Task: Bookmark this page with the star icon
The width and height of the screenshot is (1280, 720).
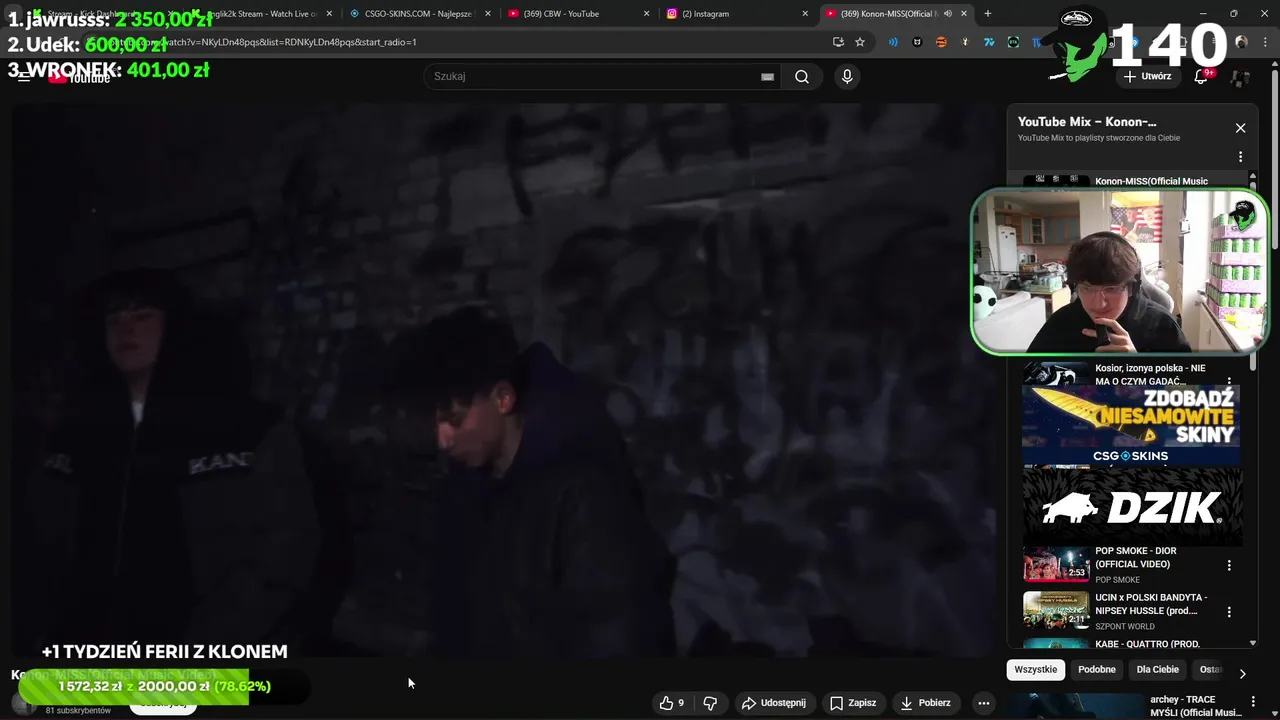Action: (x=860, y=42)
